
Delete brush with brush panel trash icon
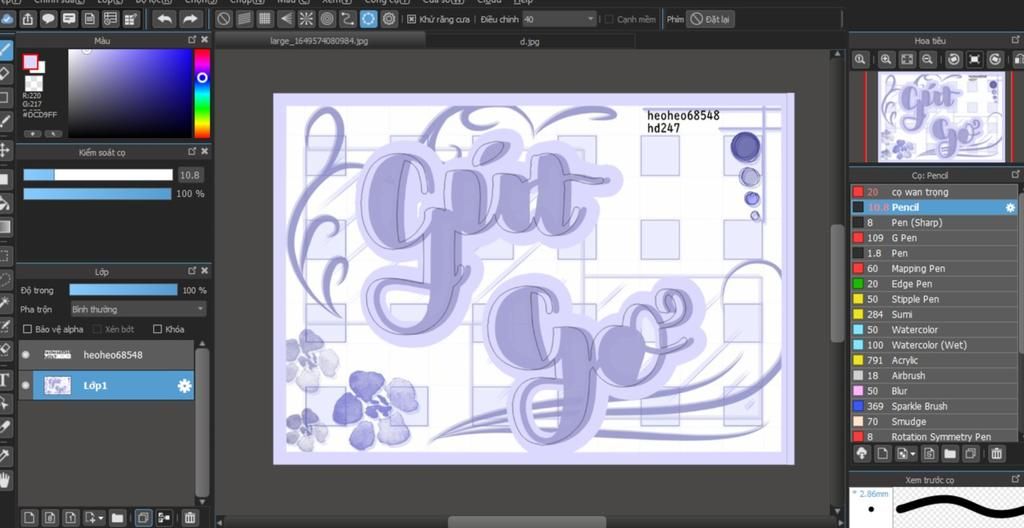996,453
